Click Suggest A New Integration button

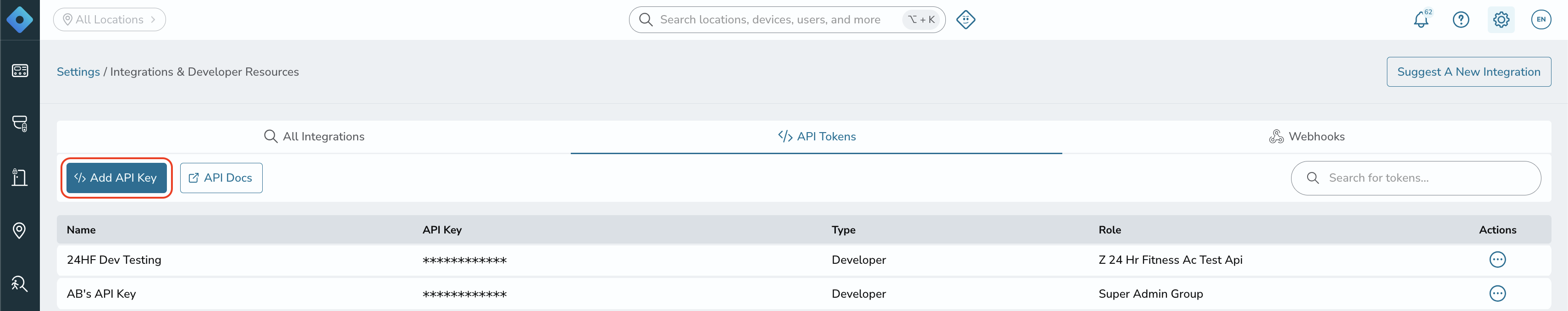(x=1468, y=72)
